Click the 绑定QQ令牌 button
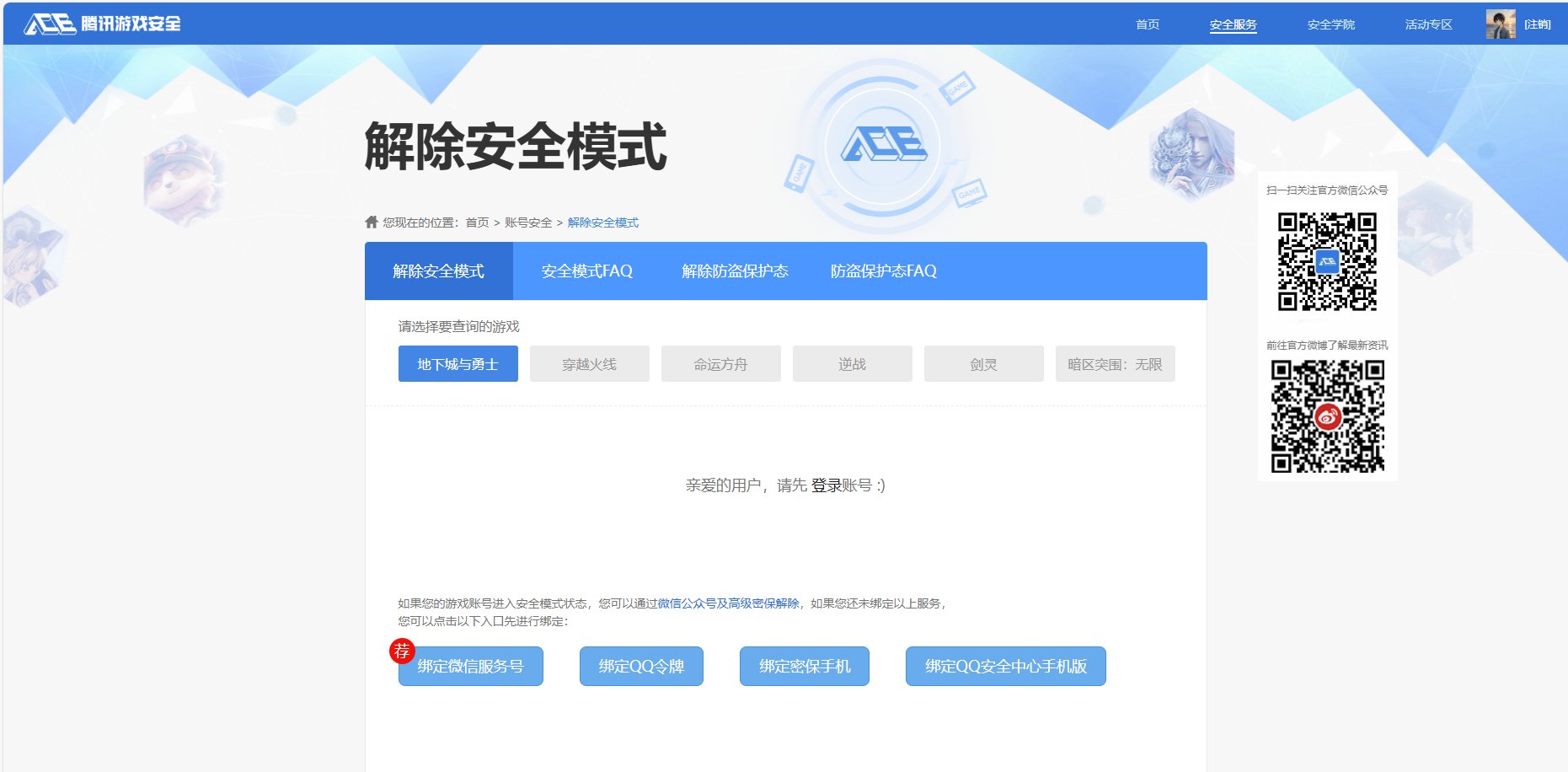 click(x=640, y=666)
